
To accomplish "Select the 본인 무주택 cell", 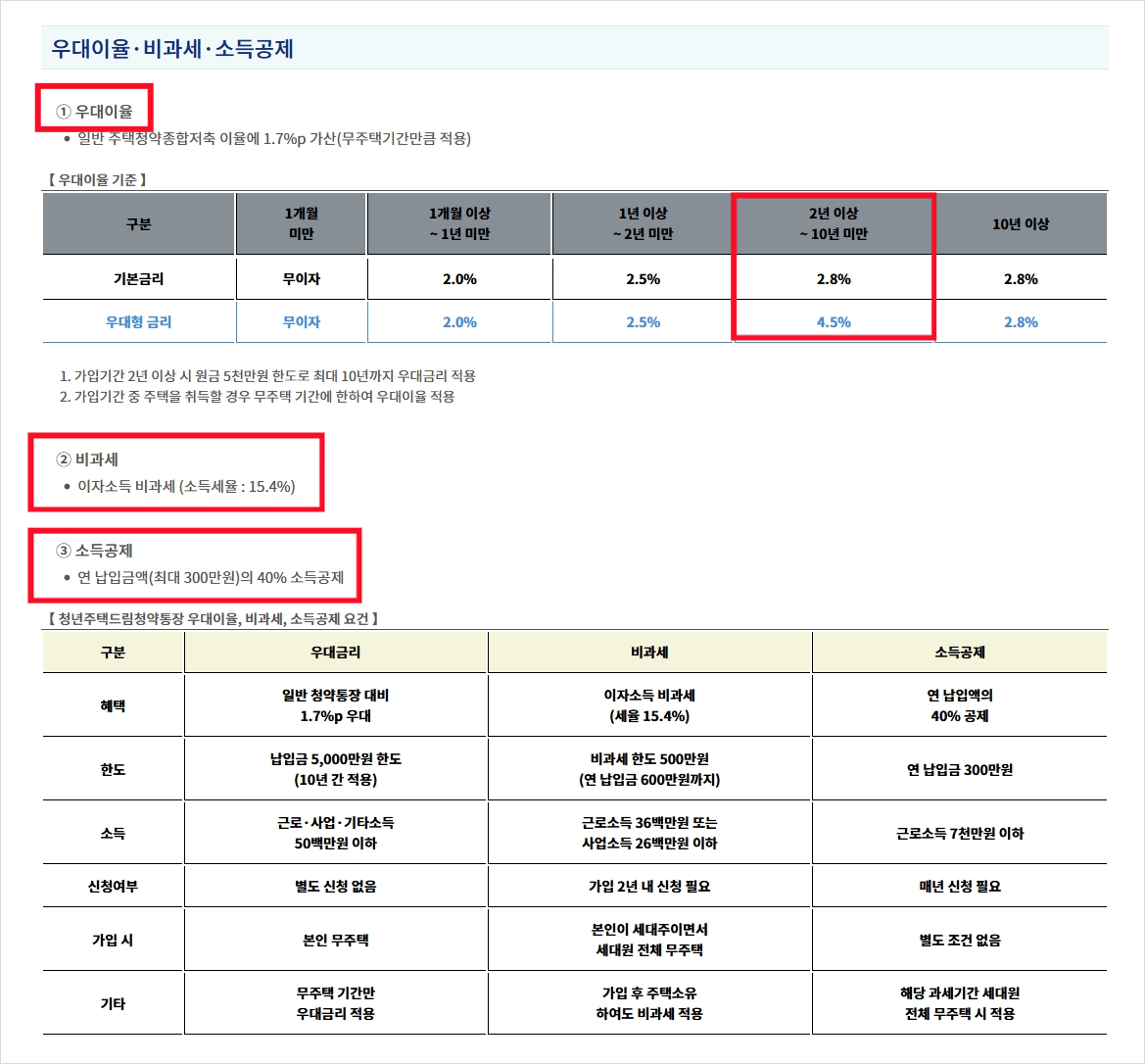I will click(x=335, y=938).
